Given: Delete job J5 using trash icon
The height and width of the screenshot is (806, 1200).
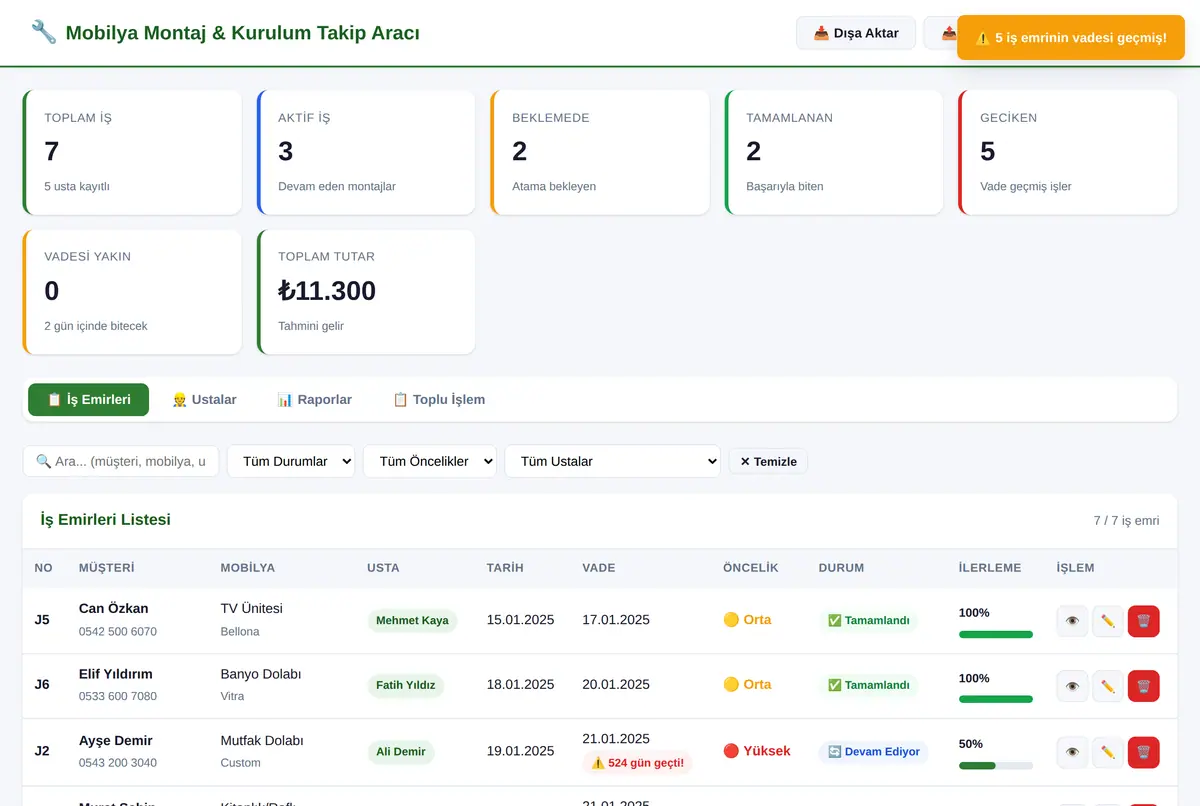Looking at the screenshot, I should pos(1144,621).
